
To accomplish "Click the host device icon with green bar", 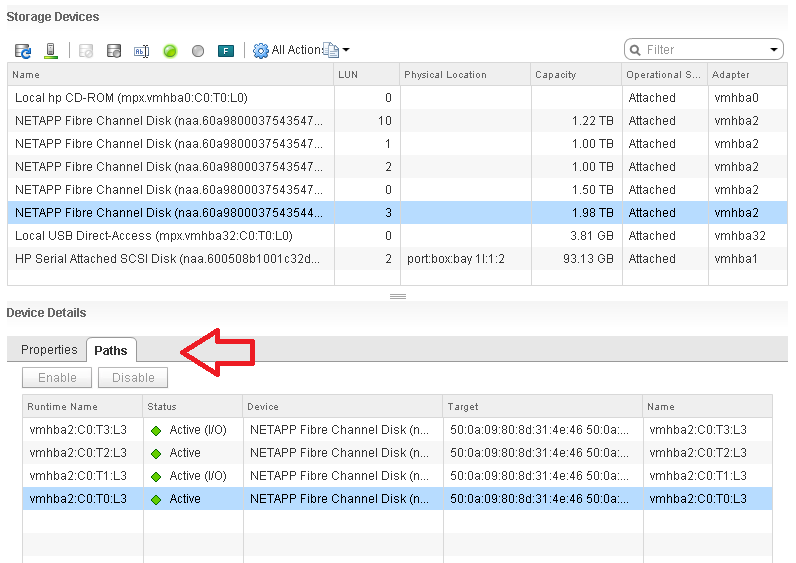I will click(x=51, y=51).
